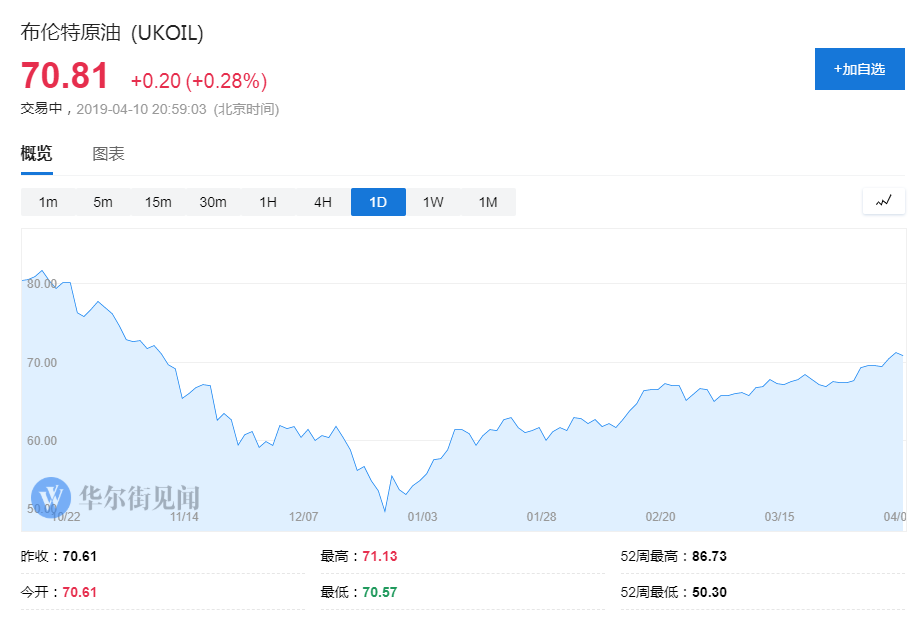Click the 布伦特原油 (UKOIL) title

(x=112, y=33)
